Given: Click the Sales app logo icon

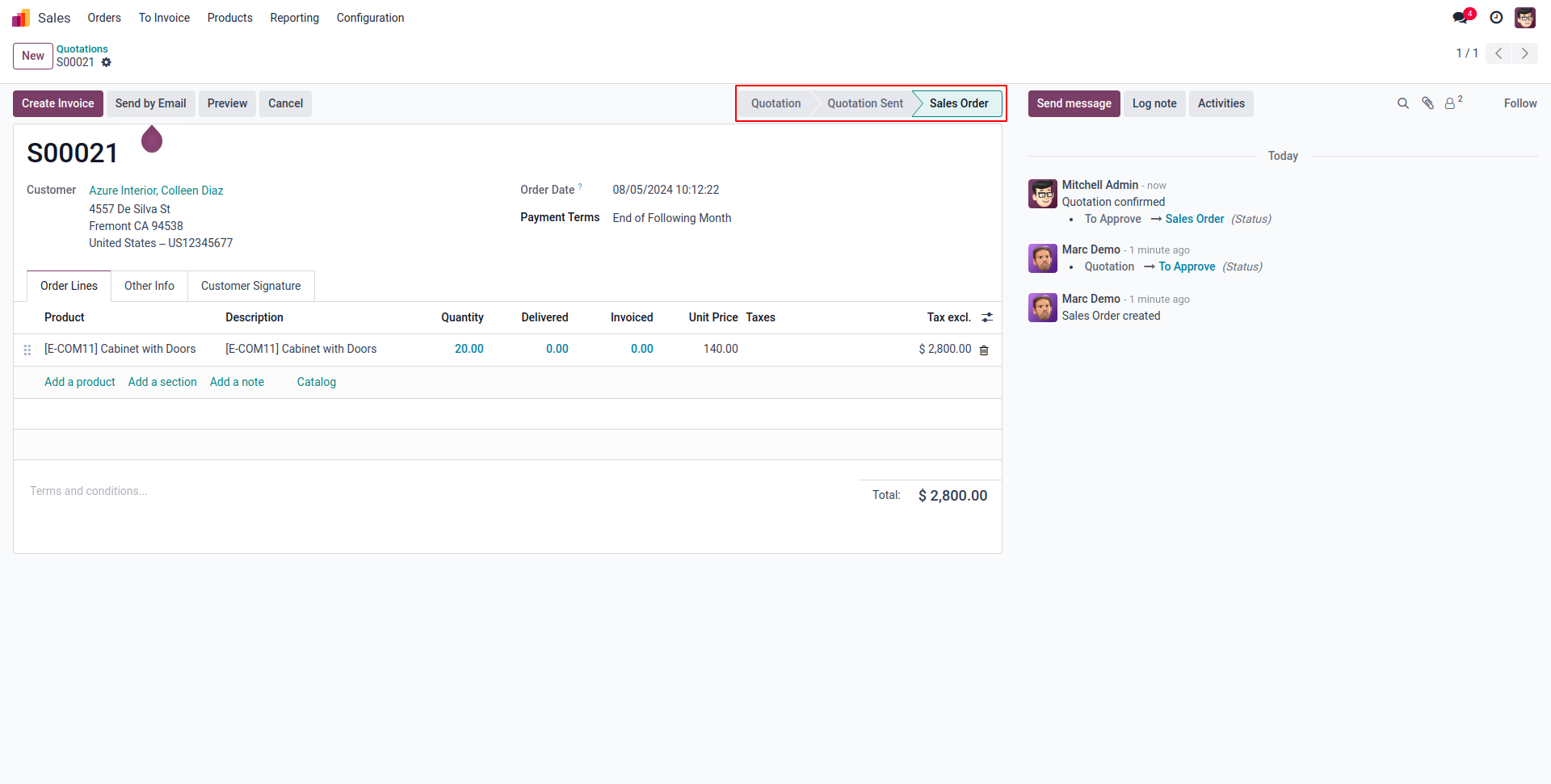Looking at the screenshot, I should click(x=21, y=18).
